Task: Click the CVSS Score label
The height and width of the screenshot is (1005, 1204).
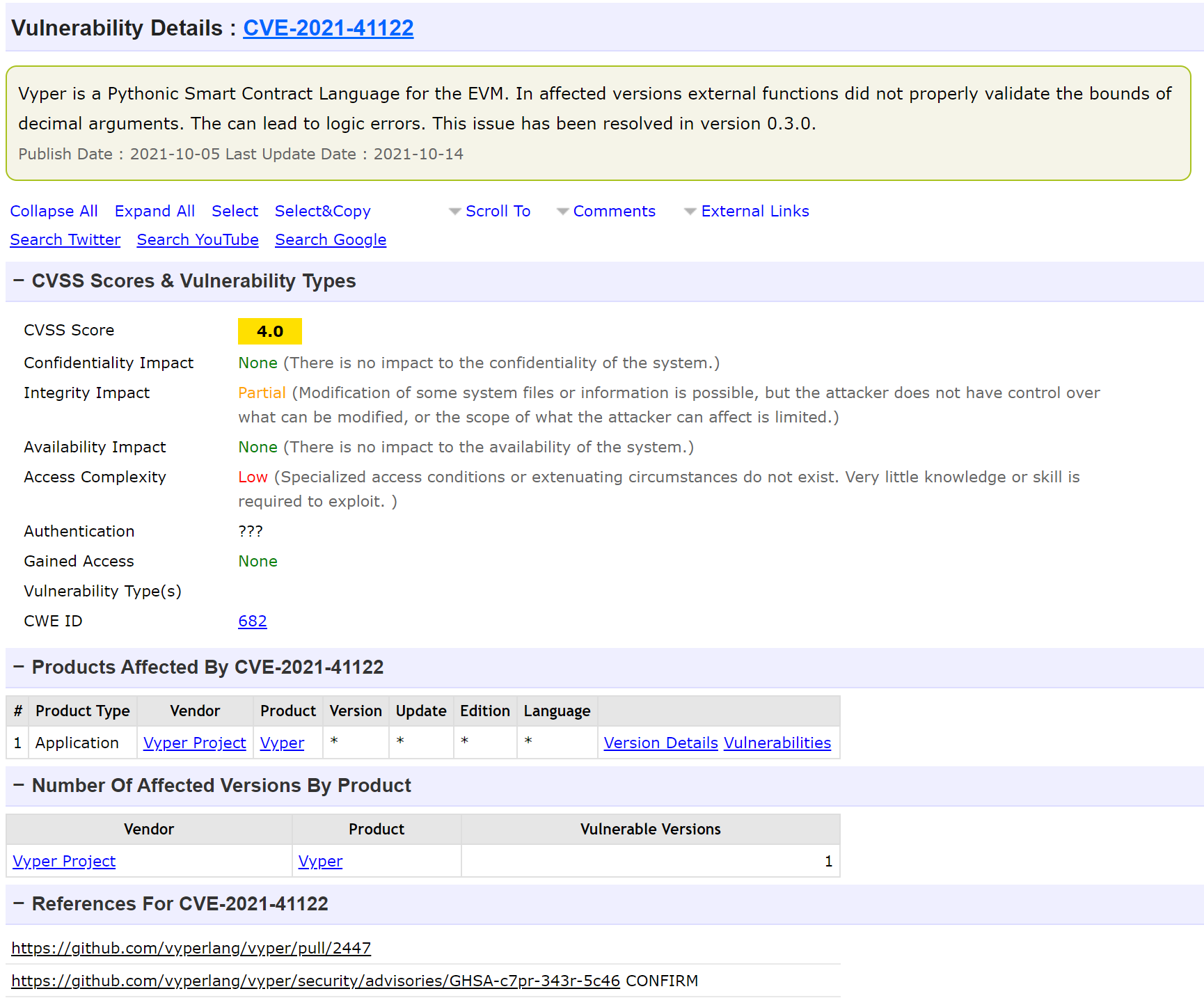Action: 69,330
